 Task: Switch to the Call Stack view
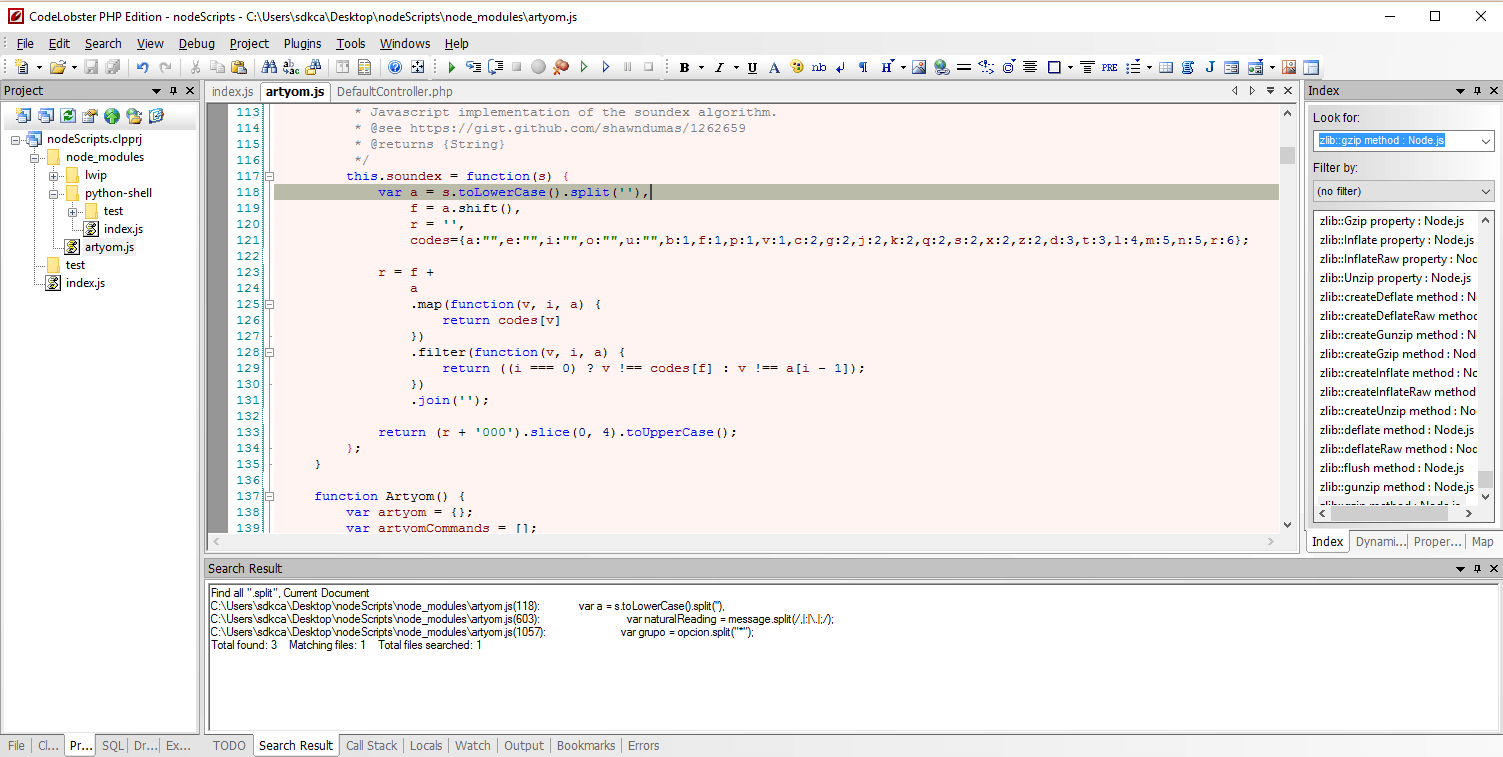pos(371,745)
